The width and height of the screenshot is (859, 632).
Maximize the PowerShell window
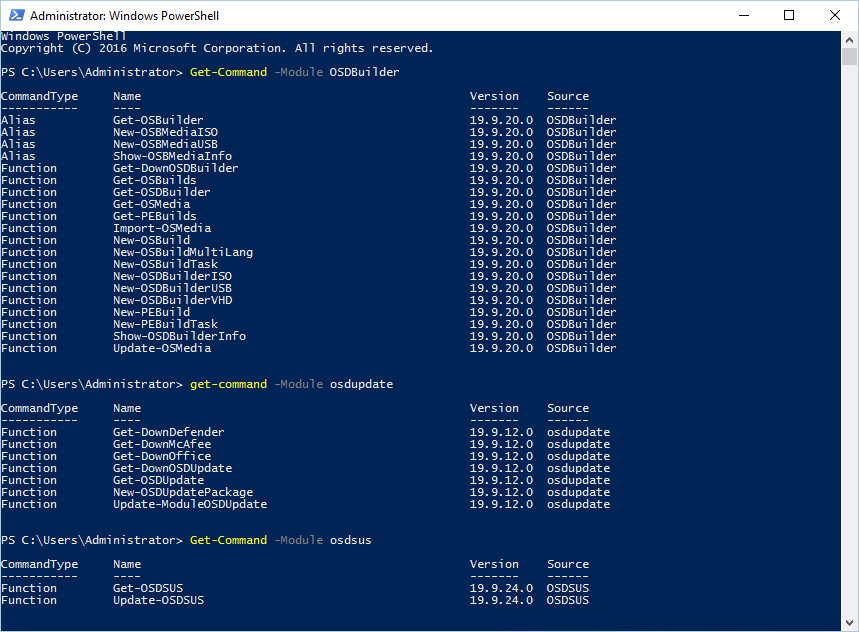click(789, 15)
